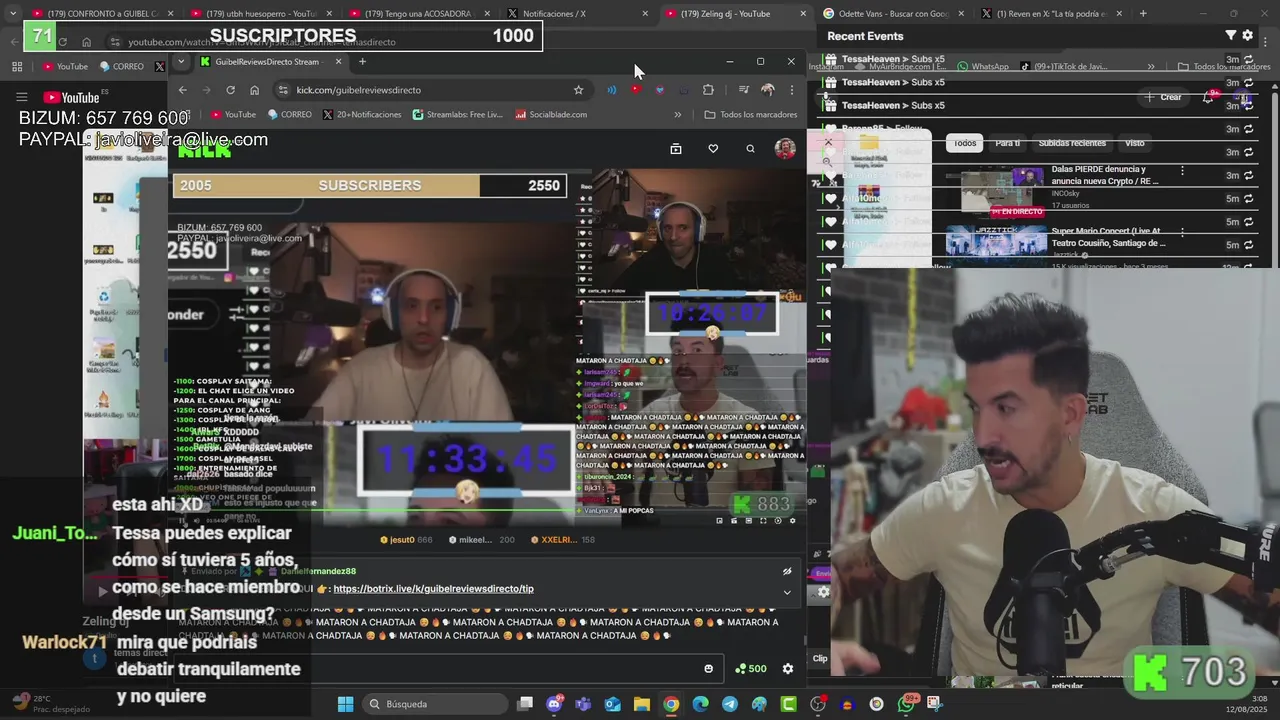Open Discord from the Windows taskbar
The image size is (1280, 720).
555,704
